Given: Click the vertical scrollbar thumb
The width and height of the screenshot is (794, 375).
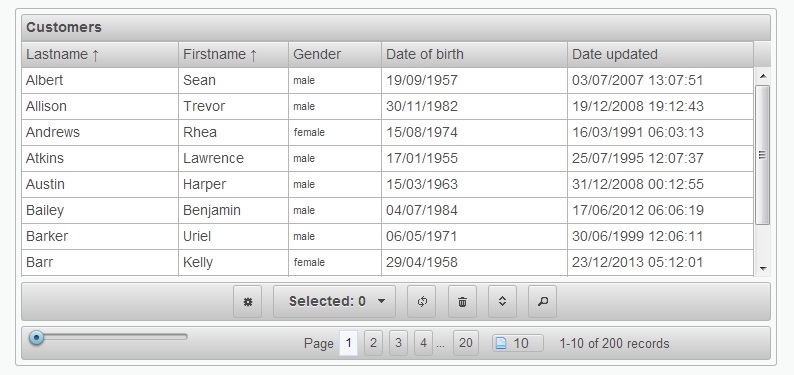Looking at the screenshot, I should pos(763,155).
